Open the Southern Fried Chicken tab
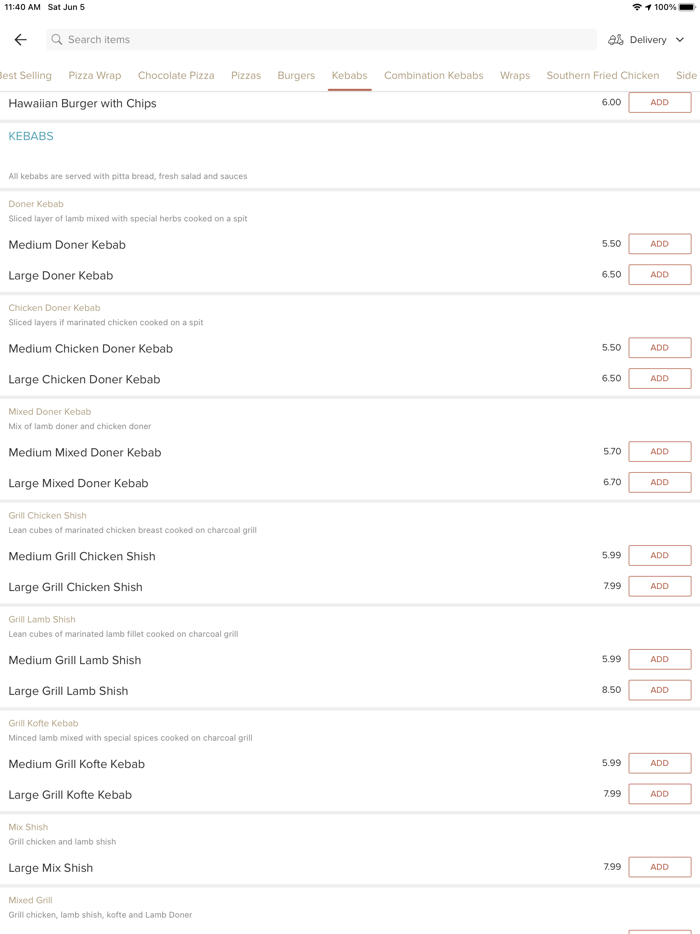 (602, 76)
